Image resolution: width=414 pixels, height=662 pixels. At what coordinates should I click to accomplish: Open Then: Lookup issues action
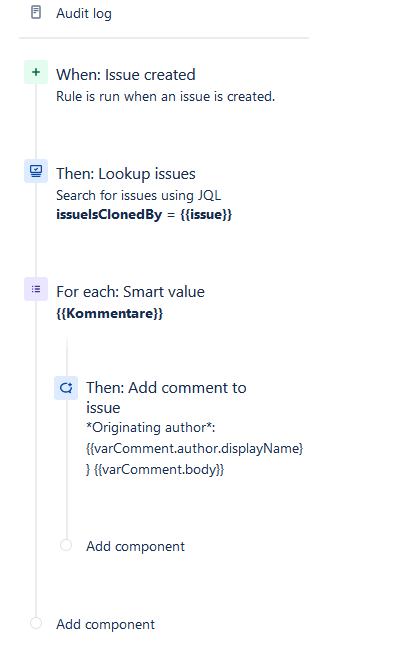tap(126, 174)
